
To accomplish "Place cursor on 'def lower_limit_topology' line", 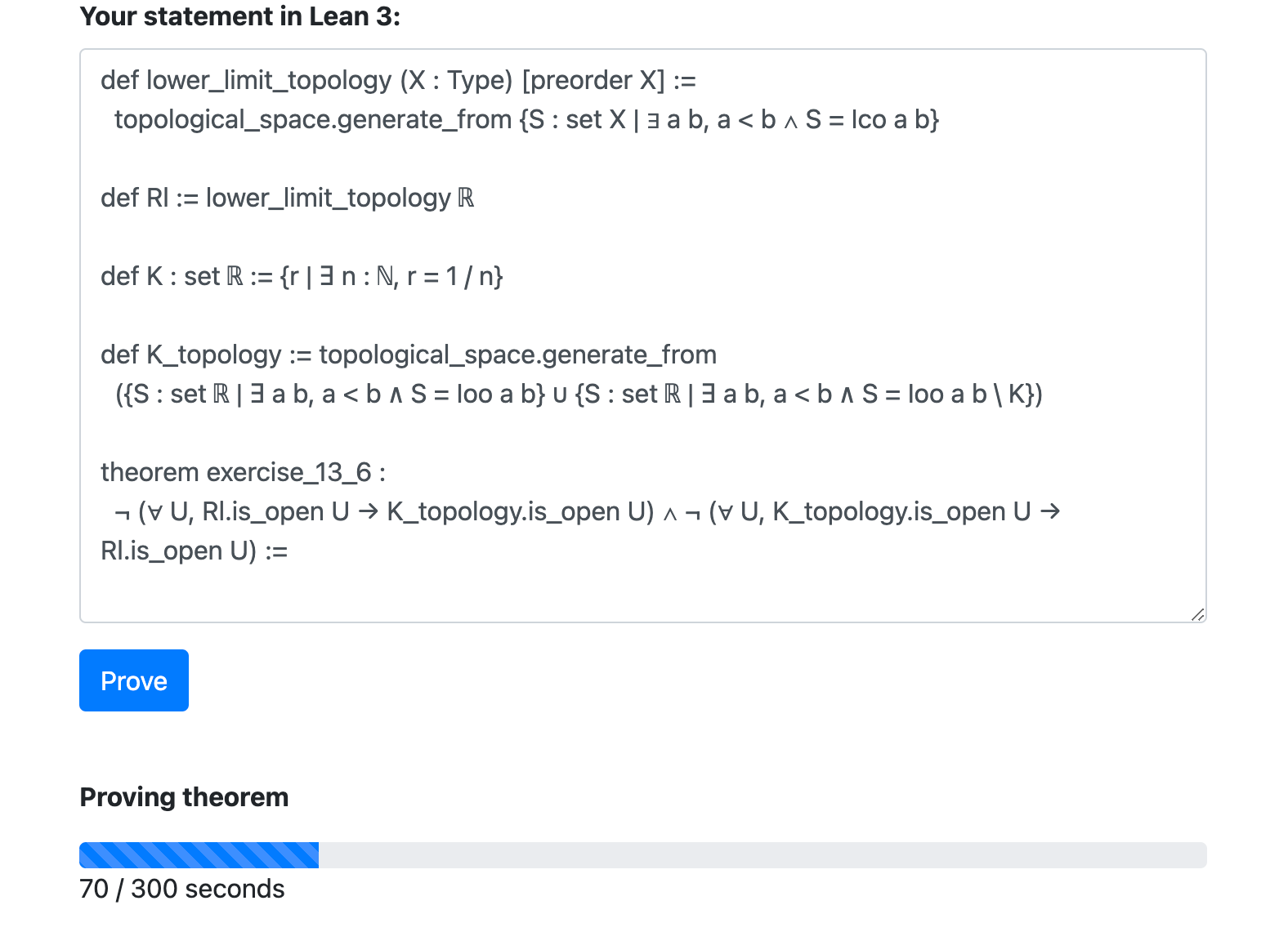I will tap(245, 80).
